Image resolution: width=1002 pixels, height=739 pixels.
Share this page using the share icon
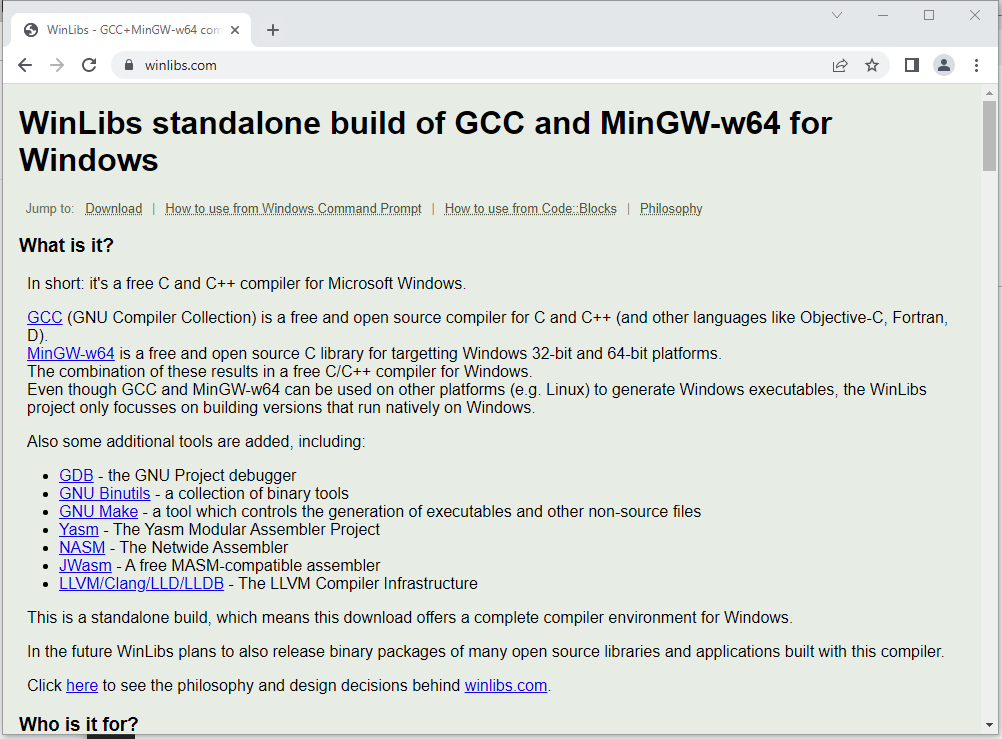pos(840,65)
